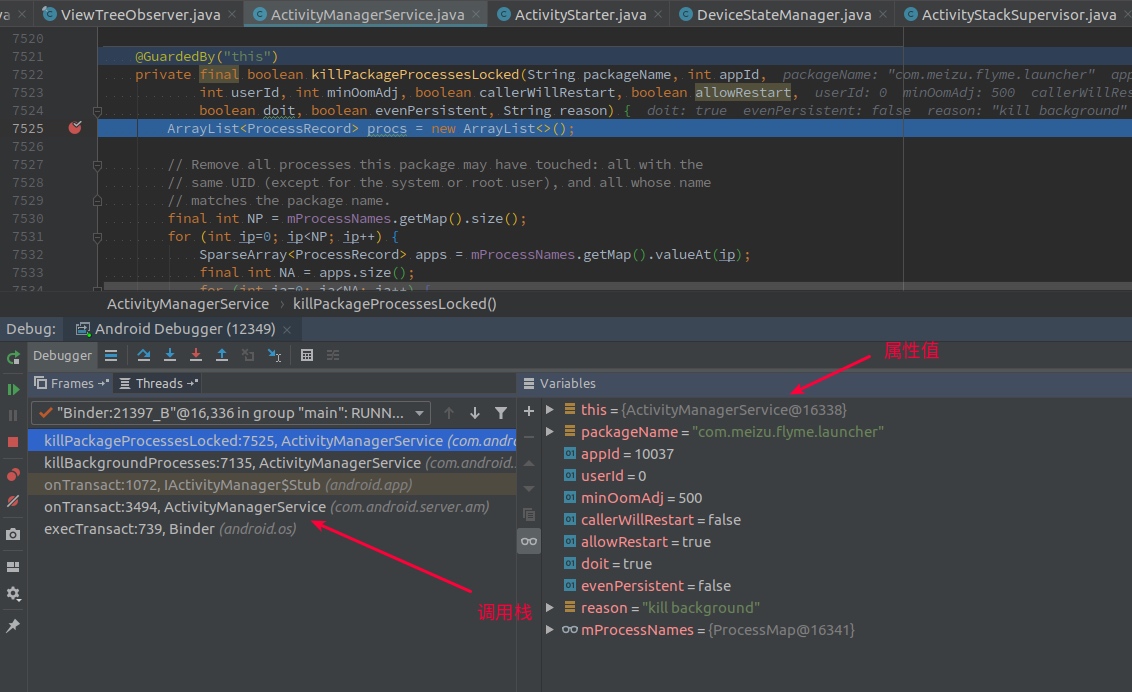The width and height of the screenshot is (1132, 692).
Task: Select previous frame up arrow
Action: 449,413
